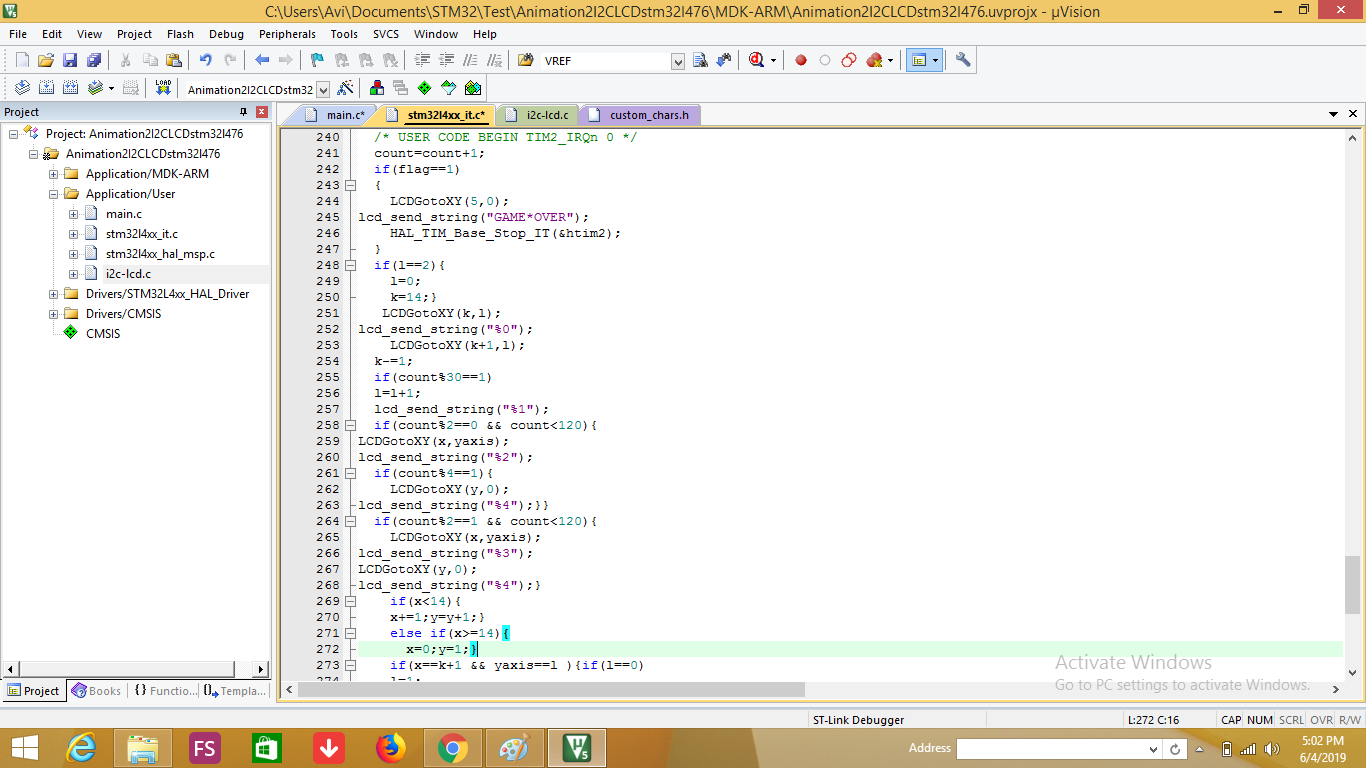Show the Functions panel tab
This screenshot has width=1366, height=768.
point(165,690)
